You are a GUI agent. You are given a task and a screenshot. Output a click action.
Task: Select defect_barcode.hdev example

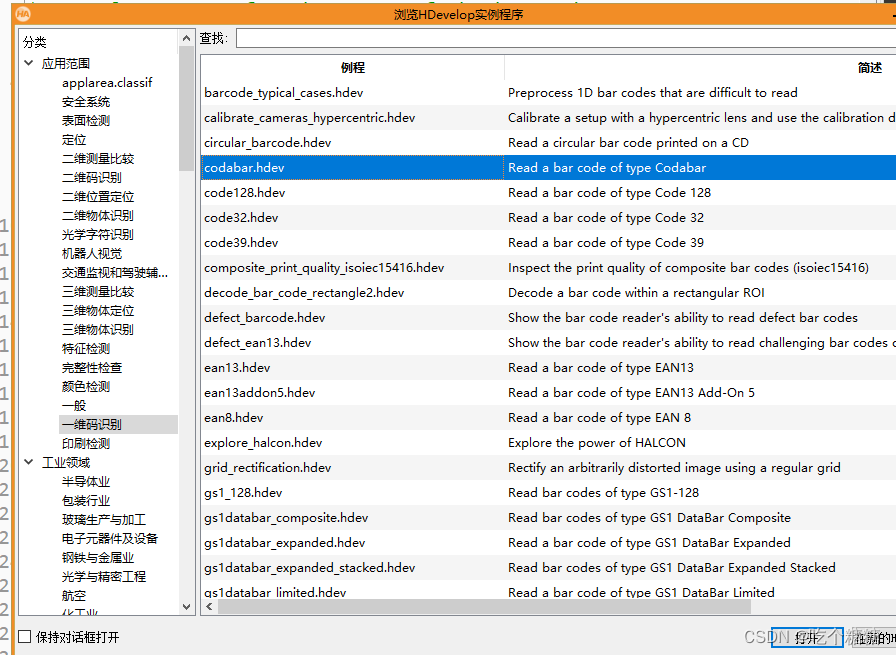(x=265, y=318)
